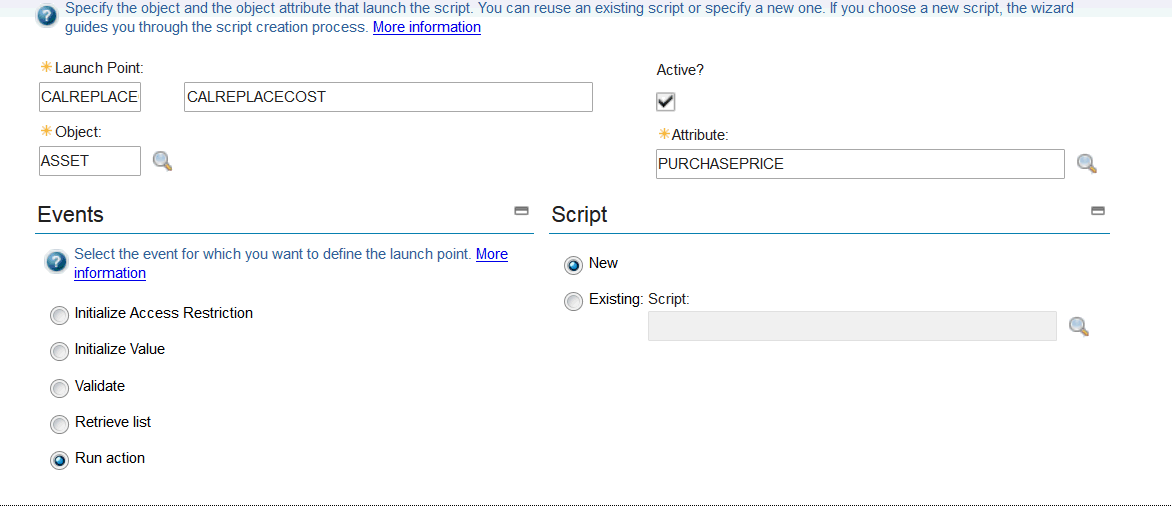Minimize the Script section panel
This screenshot has height=506, width=1172.
1097,211
